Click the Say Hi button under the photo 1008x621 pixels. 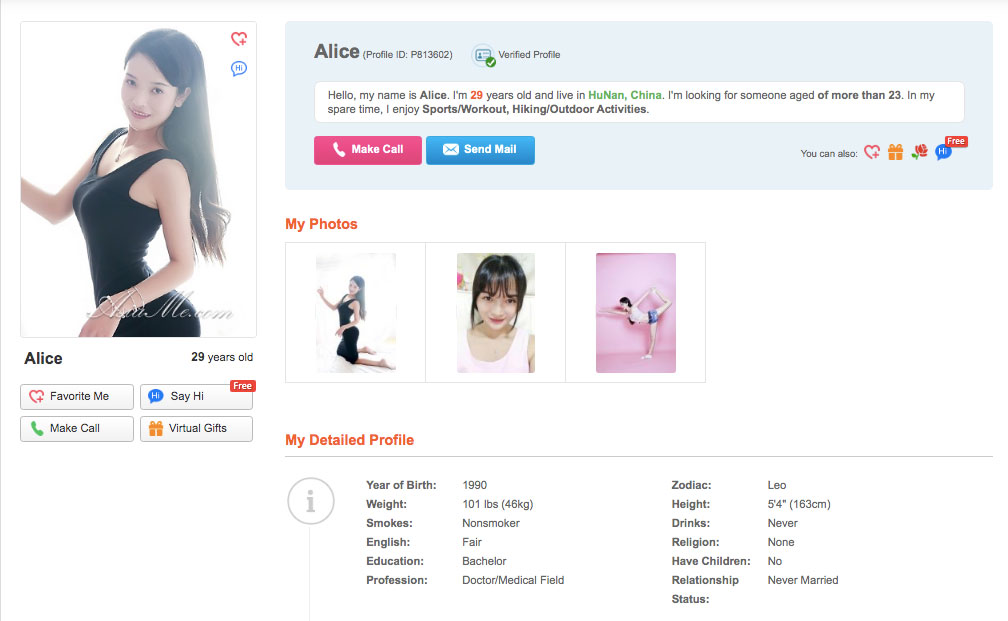196,396
